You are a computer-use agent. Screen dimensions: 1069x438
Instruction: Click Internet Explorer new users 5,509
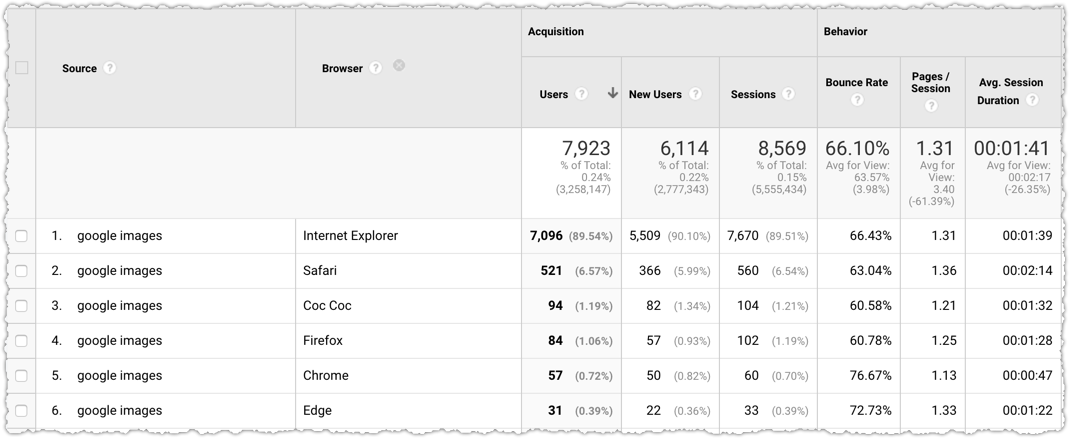click(x=644, y=236)
